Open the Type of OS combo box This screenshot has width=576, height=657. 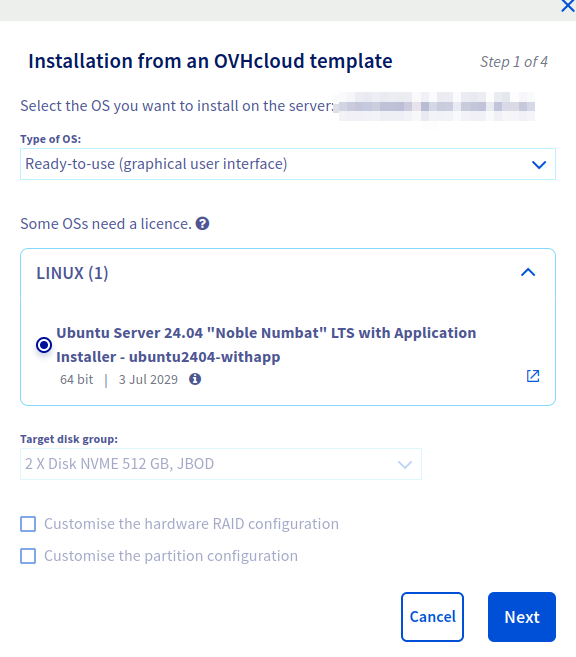(x=288, y=164)
